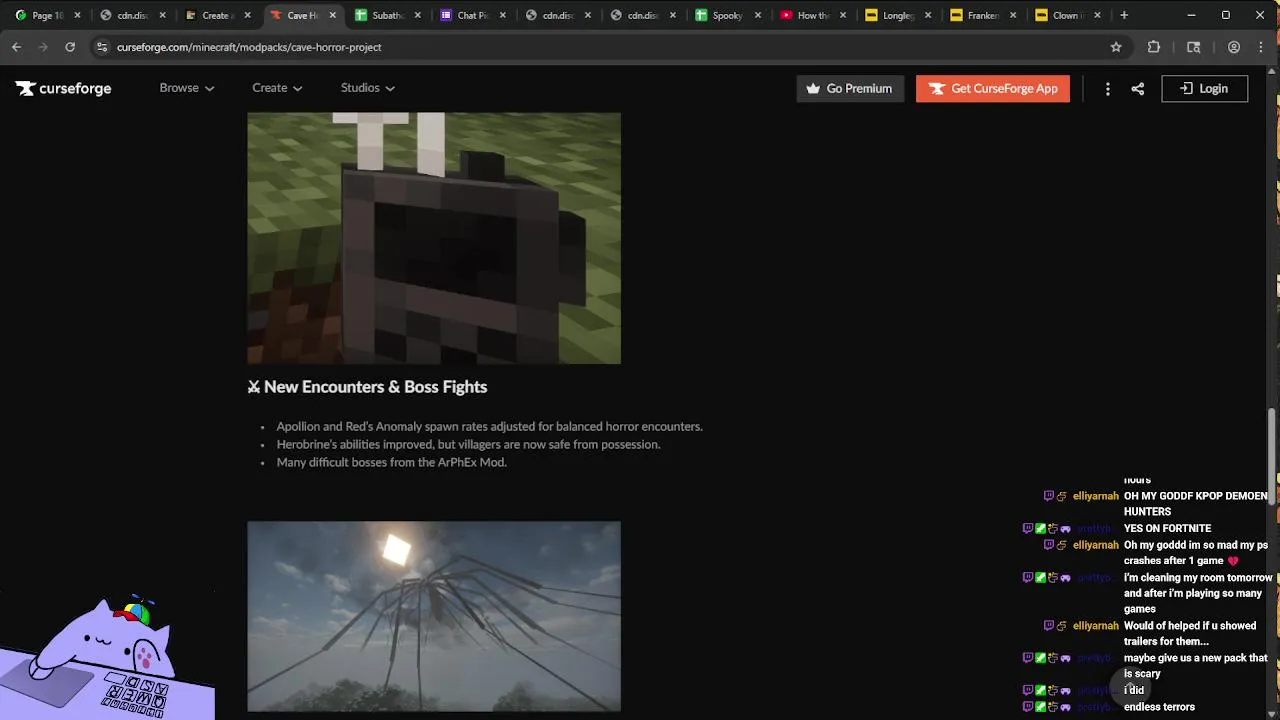The height and width of the screenshot is (720, 1280).
Task: Click the share icon in header
Action: tap(1137, 88)
